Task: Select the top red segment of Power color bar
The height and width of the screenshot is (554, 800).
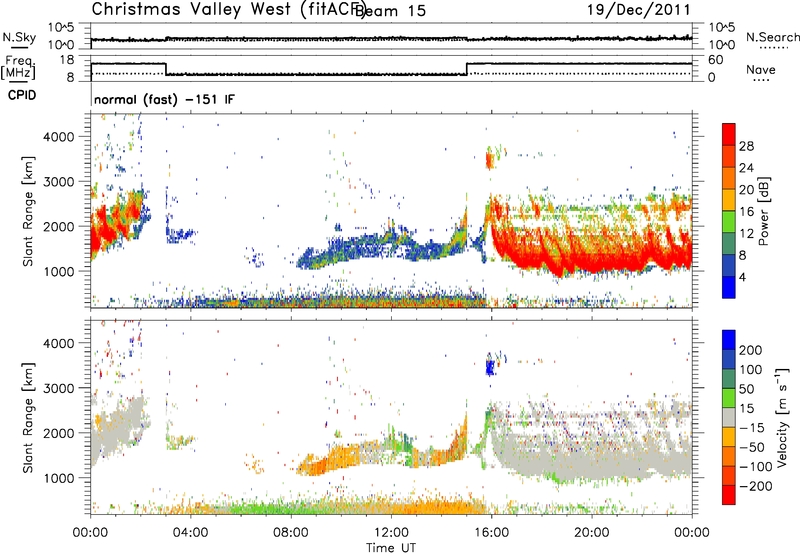Action: tap(729, 135)
